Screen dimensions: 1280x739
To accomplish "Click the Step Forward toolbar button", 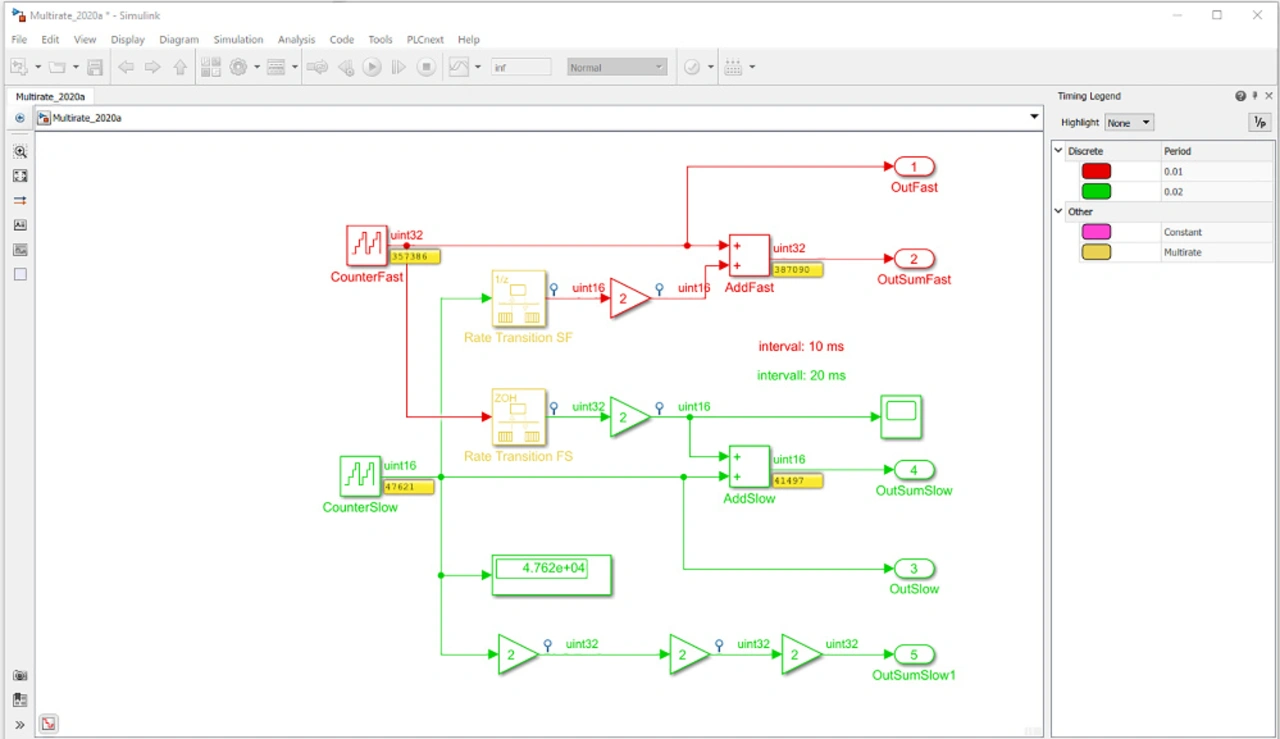I will (x=399, y=67).
